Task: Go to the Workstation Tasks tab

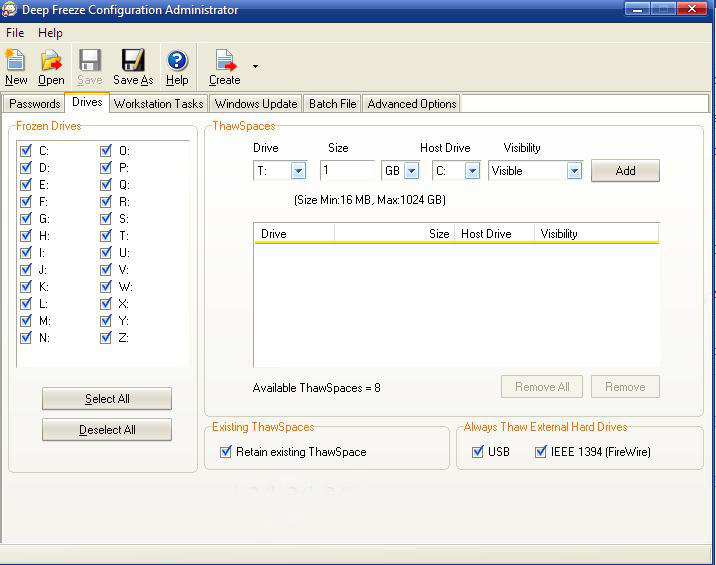Action: click(x=158, y=104)
